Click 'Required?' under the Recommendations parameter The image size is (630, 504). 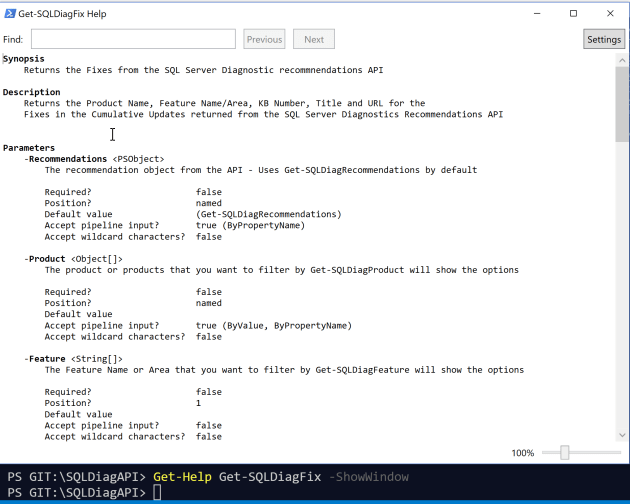68,192
